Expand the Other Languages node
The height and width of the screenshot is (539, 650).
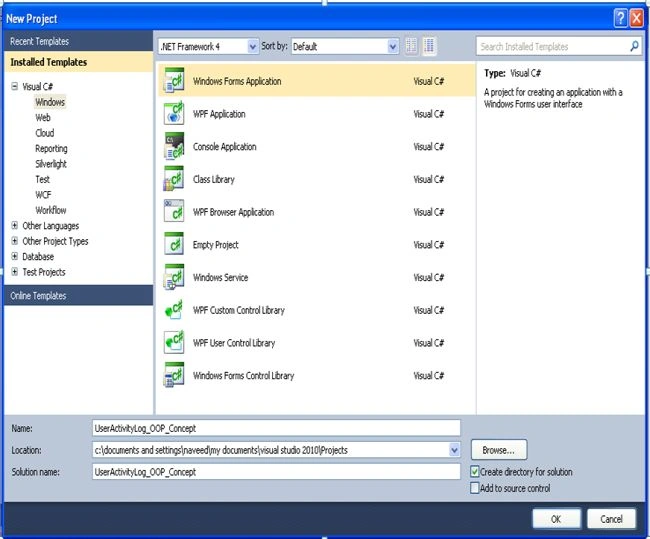15,226
